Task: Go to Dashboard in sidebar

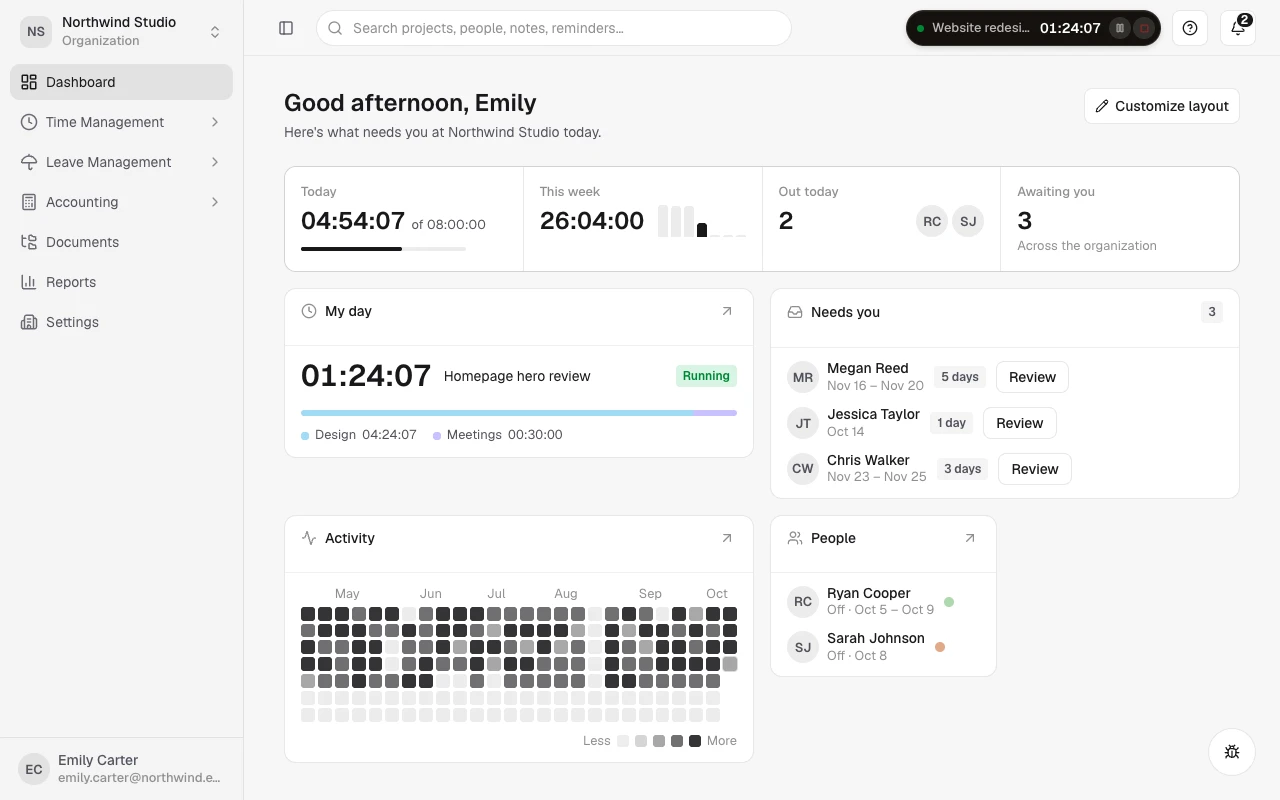Action: tap(122, 82)
